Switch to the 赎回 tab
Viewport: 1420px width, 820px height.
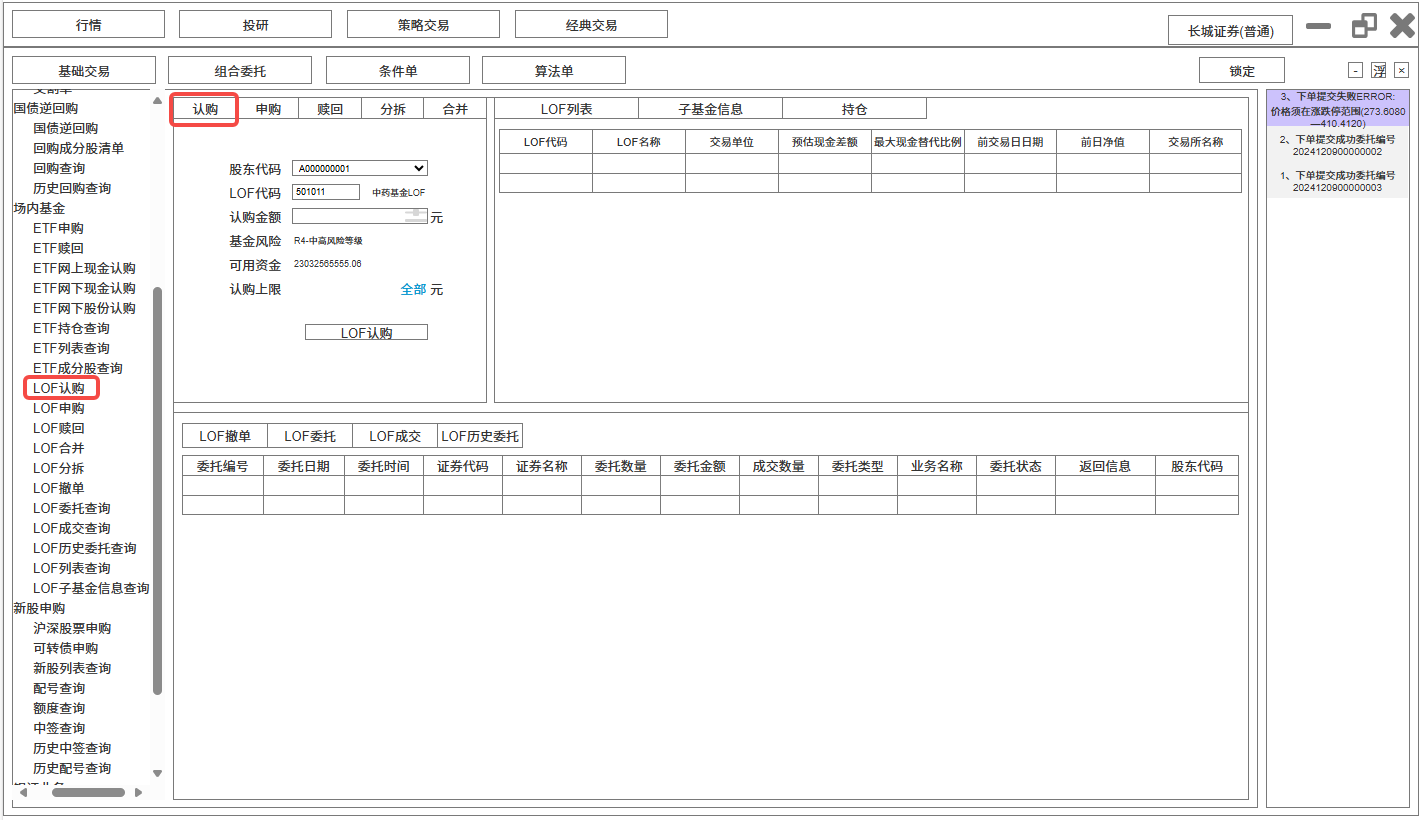pyautogui.click(x=330, y=109)
